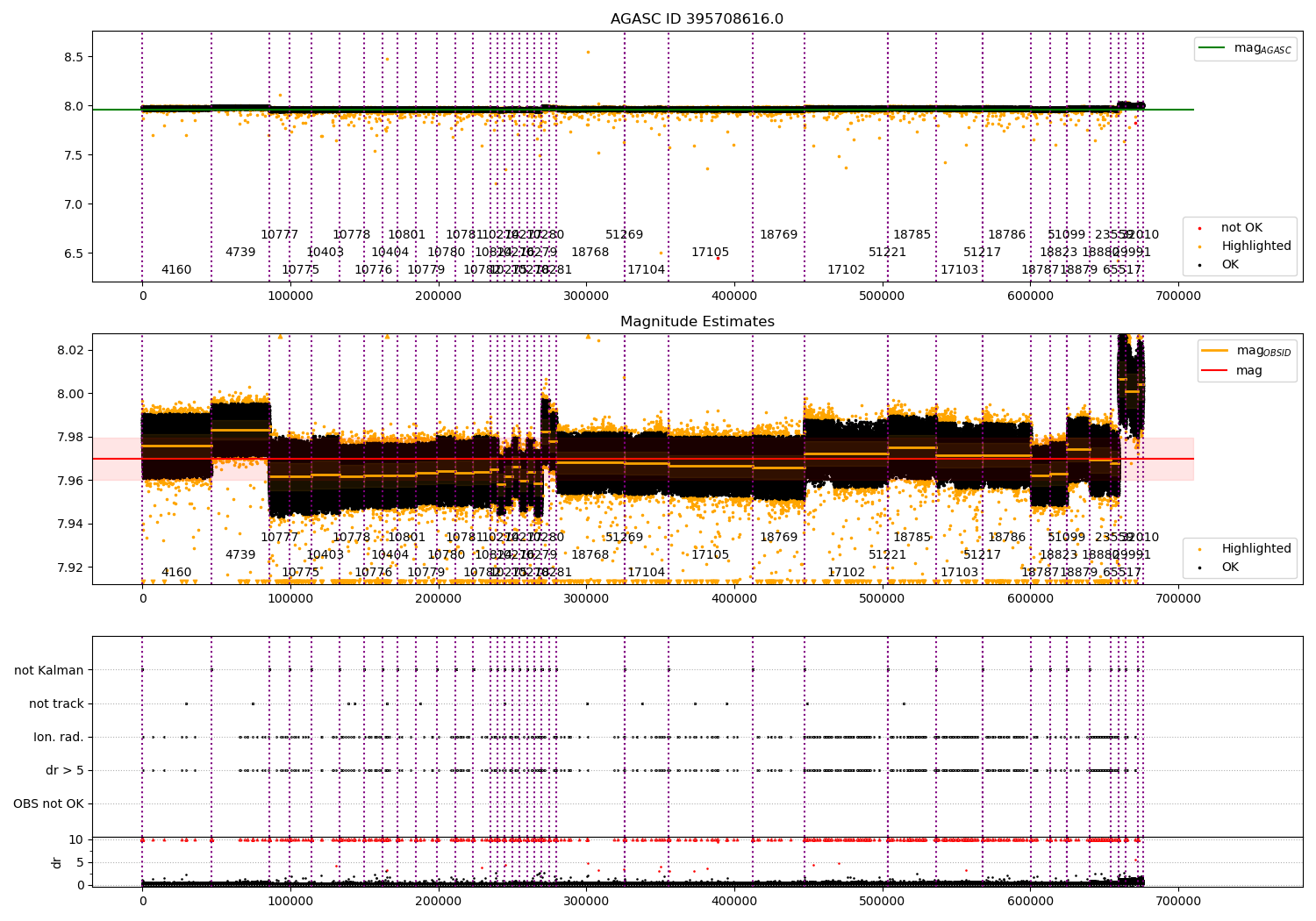
Task: Click the 10 tick on the dr axis
Action: pyautogui.click(x=76, y=839)
